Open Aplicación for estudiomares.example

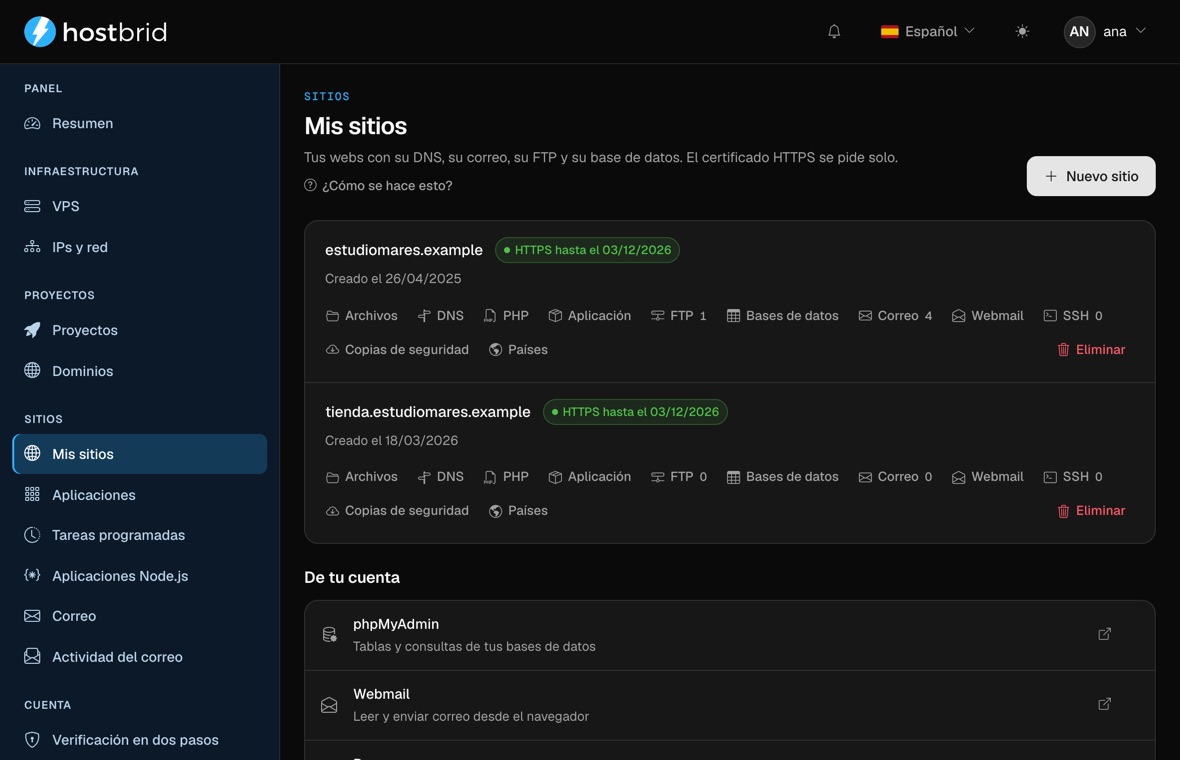(589, 315)
